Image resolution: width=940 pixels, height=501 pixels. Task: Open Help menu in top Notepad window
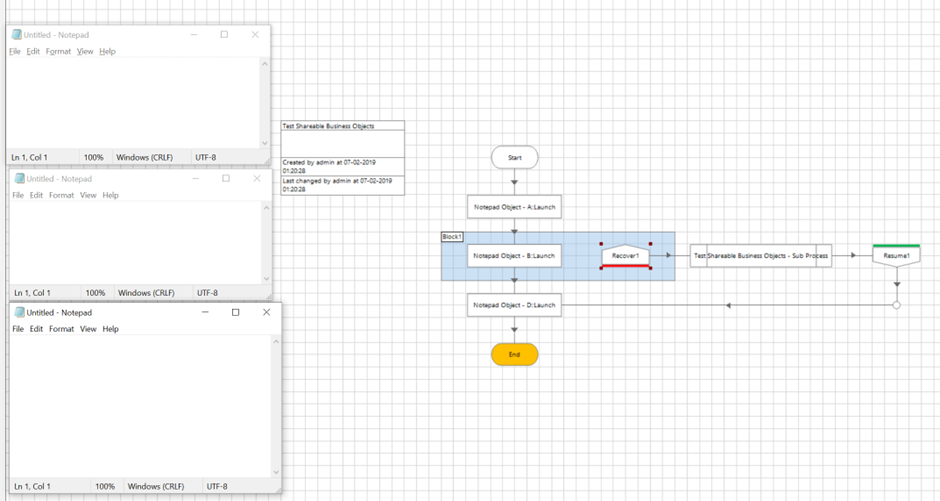[107, 52]
